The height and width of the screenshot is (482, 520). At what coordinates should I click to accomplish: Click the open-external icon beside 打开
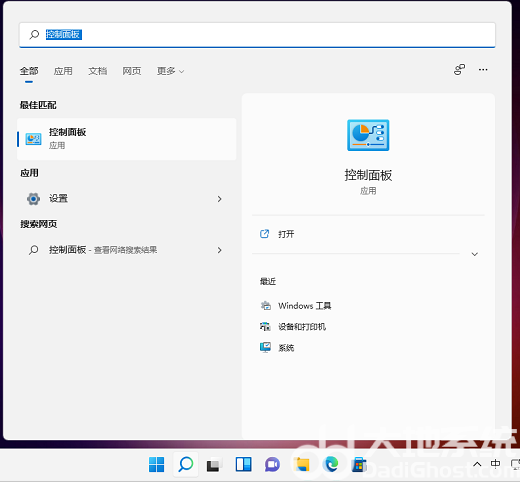(x=264, y=234)
